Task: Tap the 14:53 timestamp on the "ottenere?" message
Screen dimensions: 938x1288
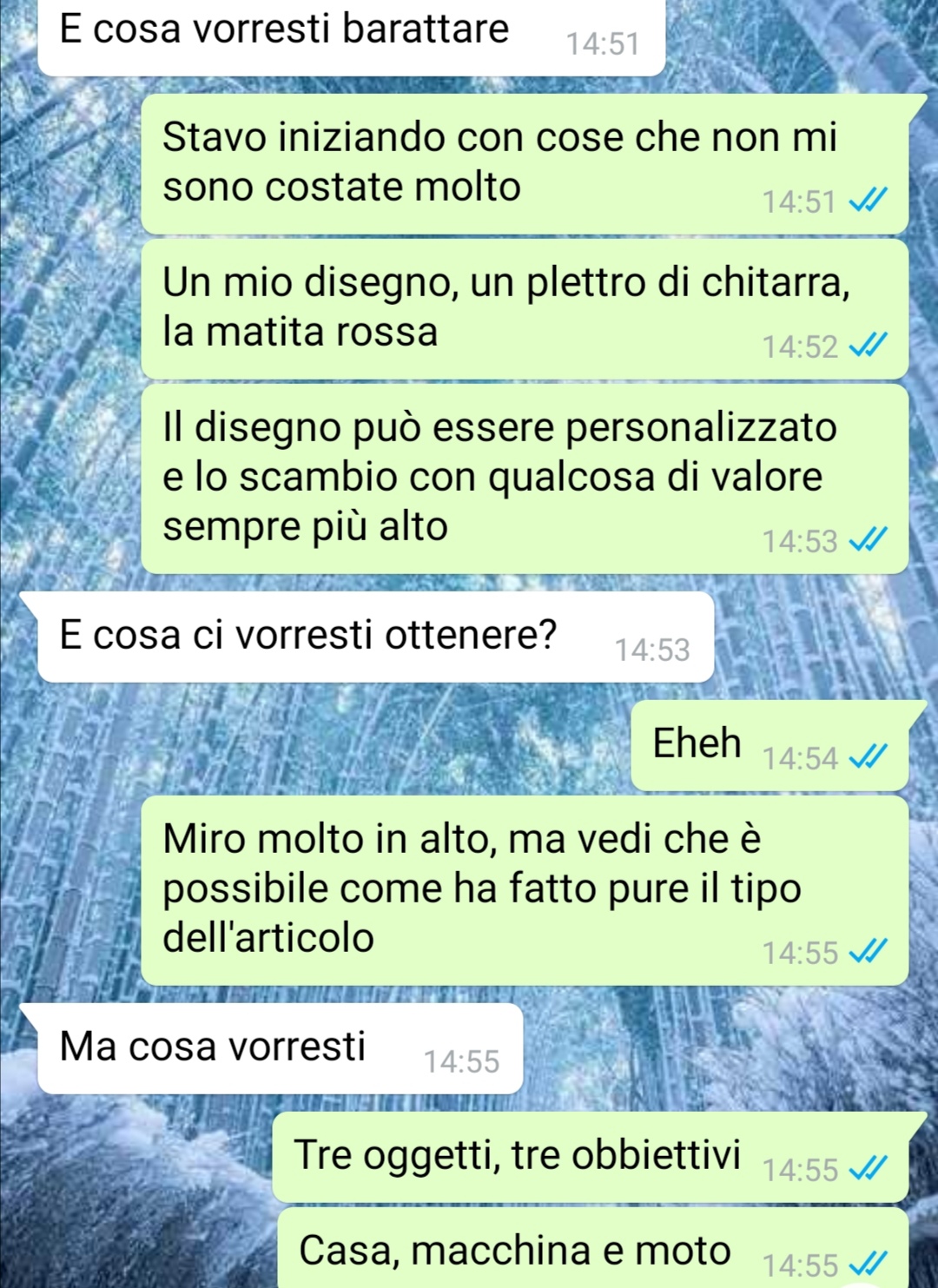Action: click(x=652, y=651)
